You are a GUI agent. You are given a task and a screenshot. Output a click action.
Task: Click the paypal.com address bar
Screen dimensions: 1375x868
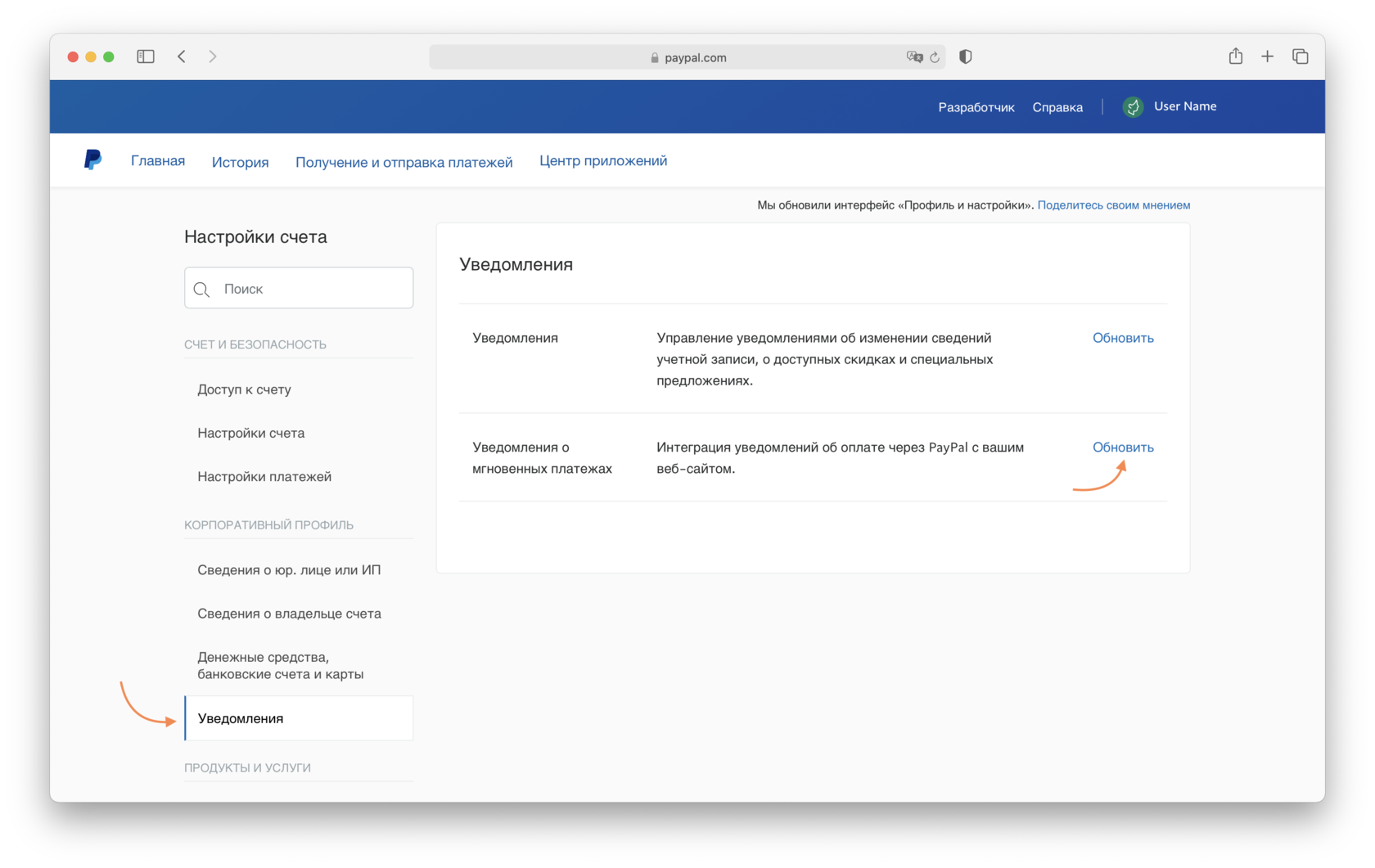click(x=687, y=57)
